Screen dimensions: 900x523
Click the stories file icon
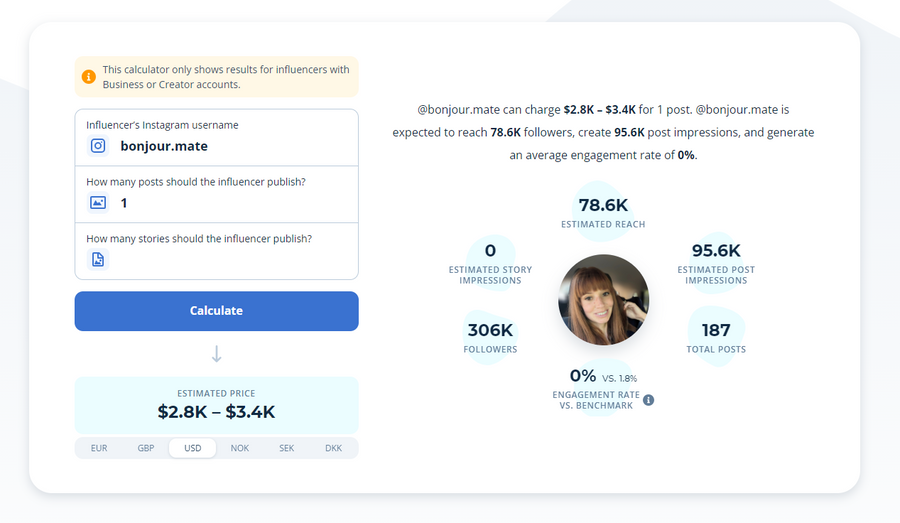(x=98, y=259)
